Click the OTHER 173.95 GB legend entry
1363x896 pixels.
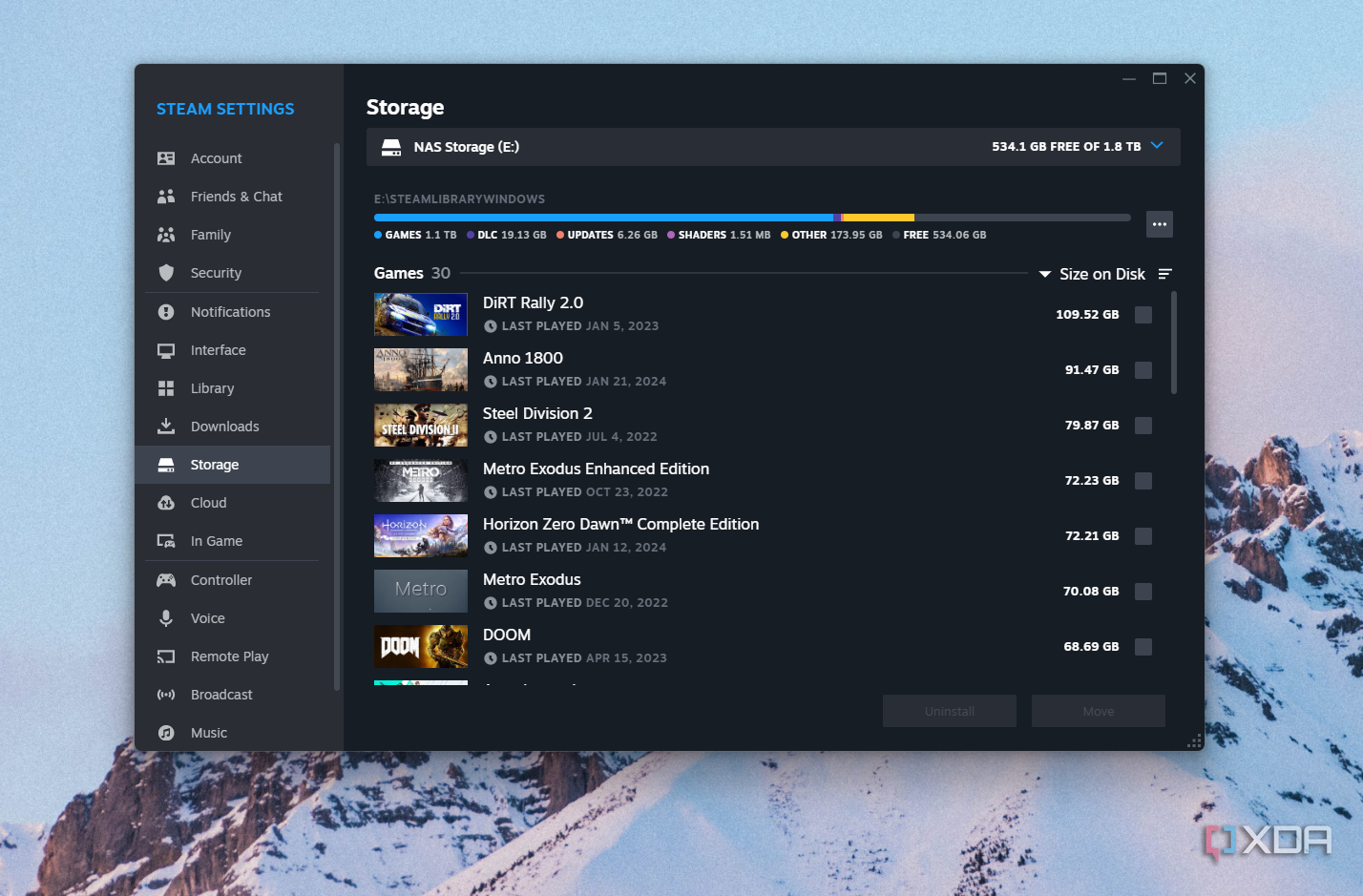(x=831, y=235)
